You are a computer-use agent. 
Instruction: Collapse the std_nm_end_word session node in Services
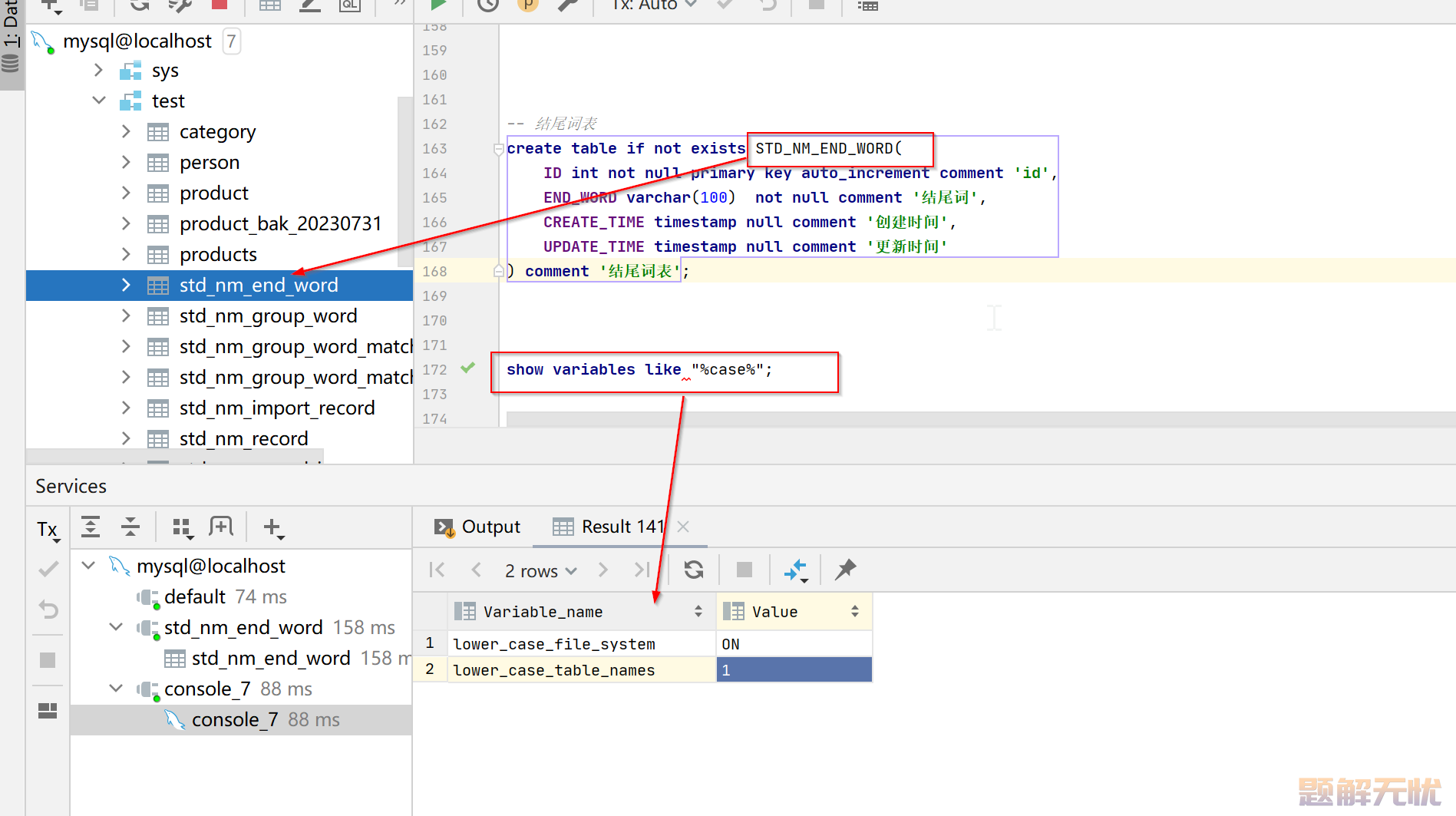tap(116, 627)
